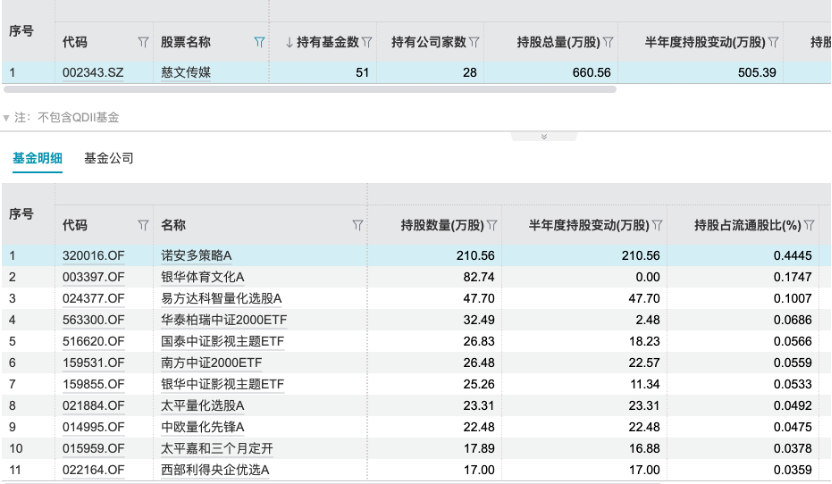Open active filter on 股票名称 column
Image resolution: width=832 pixels, height=484 pixels.
pos(259,42)
